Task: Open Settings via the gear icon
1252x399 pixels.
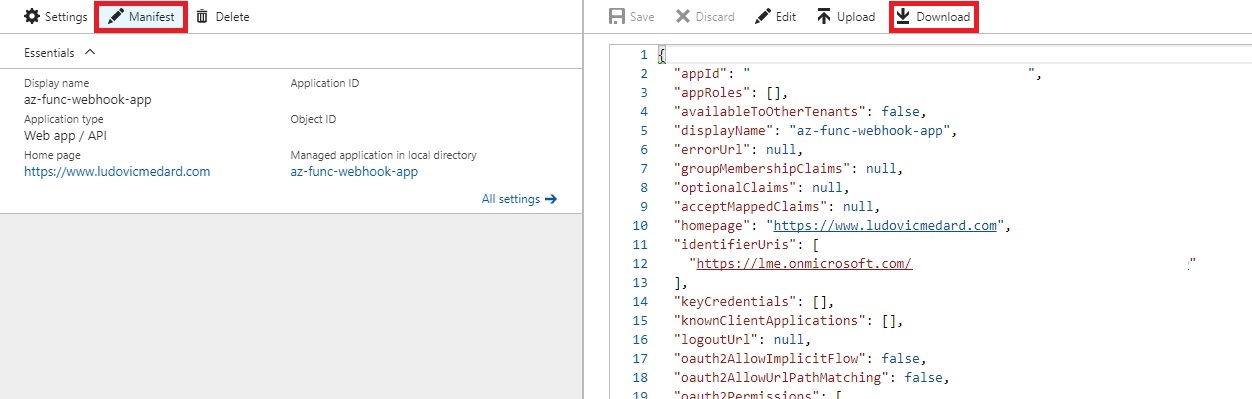Action: (32, 17)
